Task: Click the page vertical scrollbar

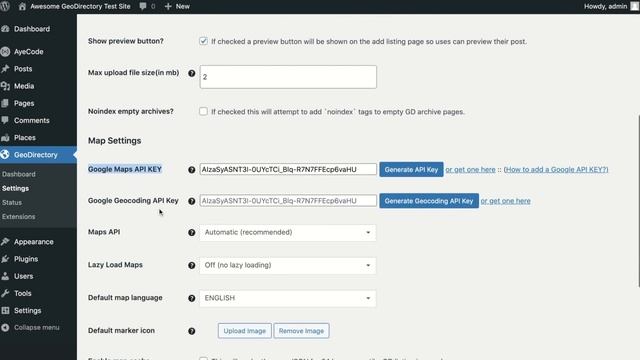Action: click(x=638, y=200)
